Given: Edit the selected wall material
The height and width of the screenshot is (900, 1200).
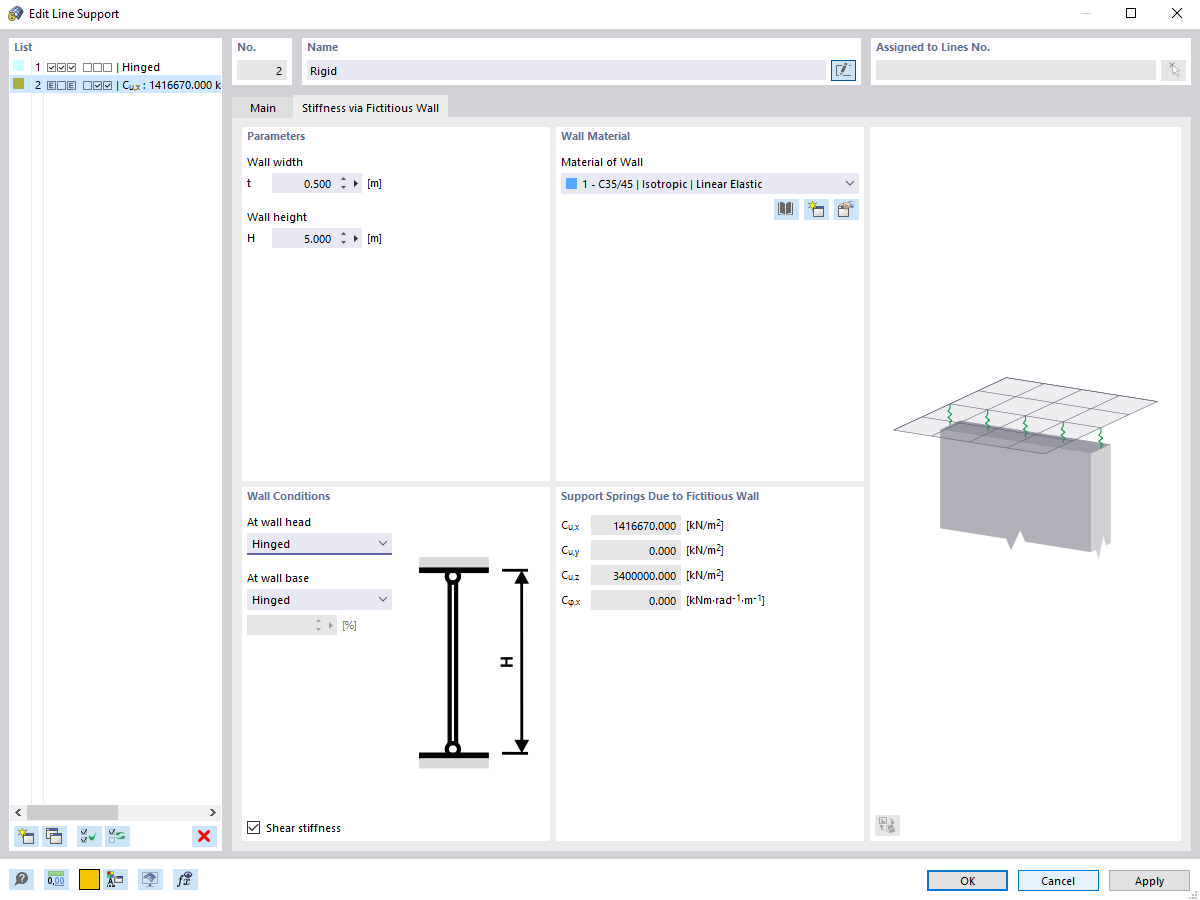Looking at the screenshot, I should pyautogui.click(x=846, y=209).
